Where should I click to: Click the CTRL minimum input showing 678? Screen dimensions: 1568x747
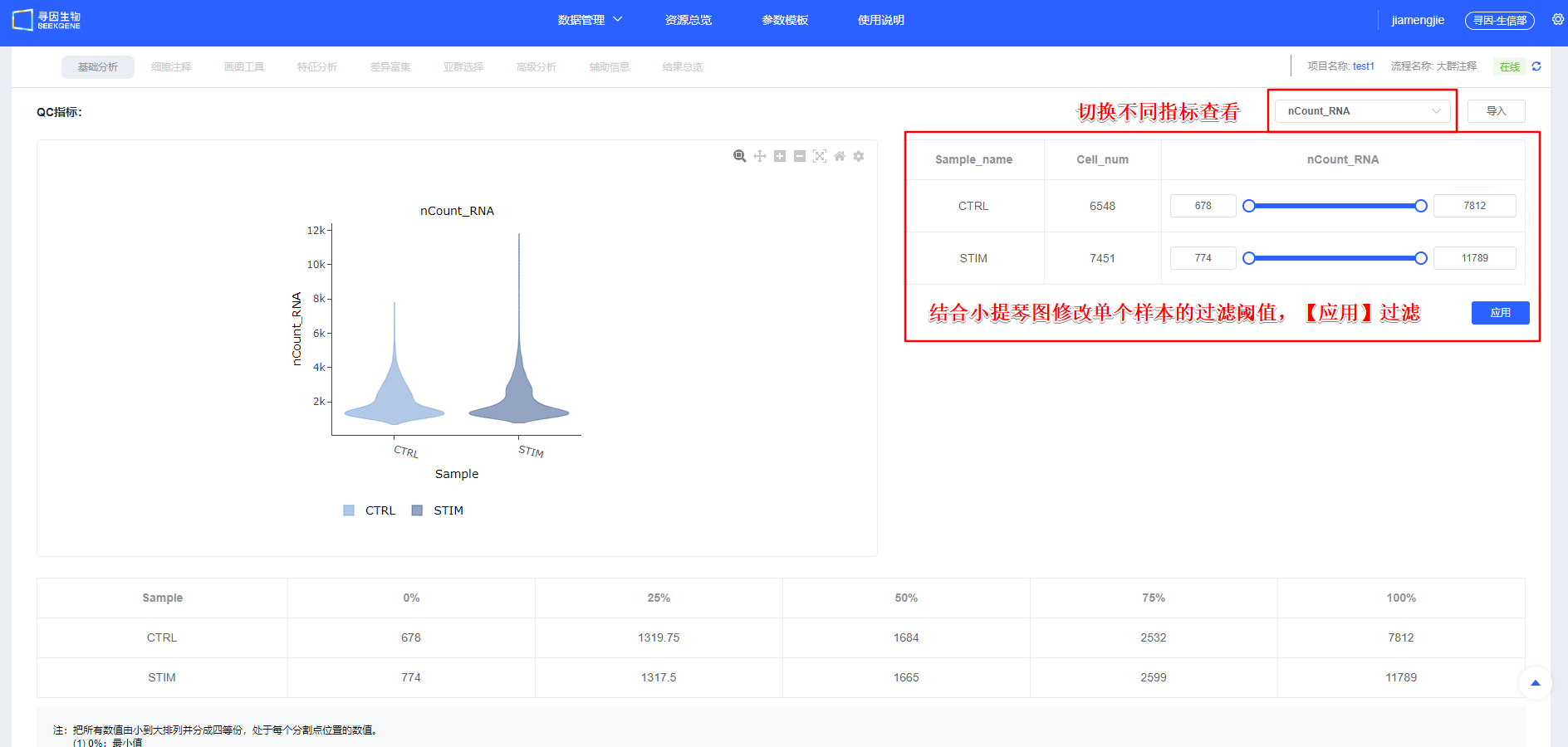(1203, 206)
